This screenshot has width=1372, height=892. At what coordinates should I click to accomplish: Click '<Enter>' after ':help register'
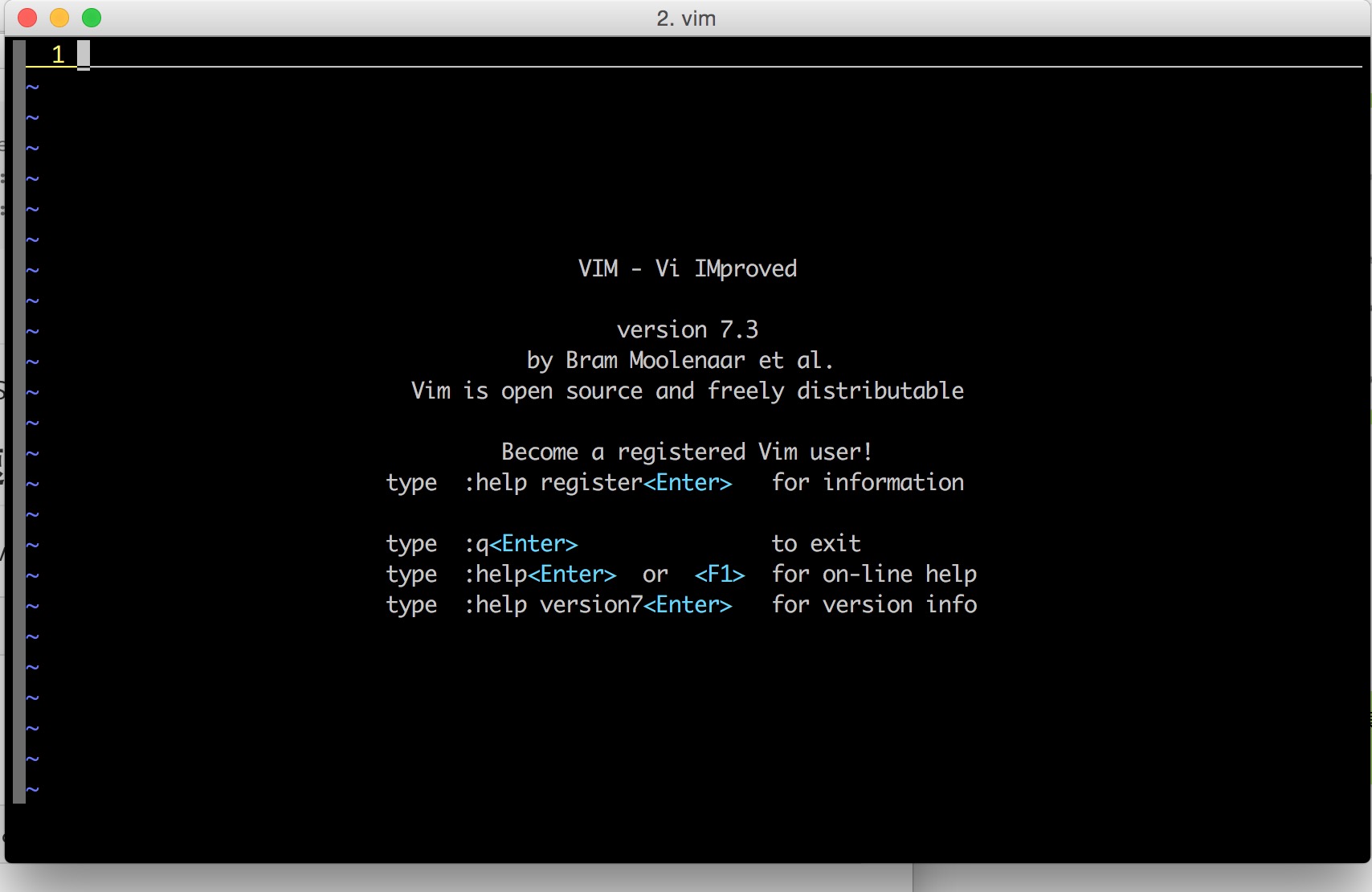[x=688, y=482]
